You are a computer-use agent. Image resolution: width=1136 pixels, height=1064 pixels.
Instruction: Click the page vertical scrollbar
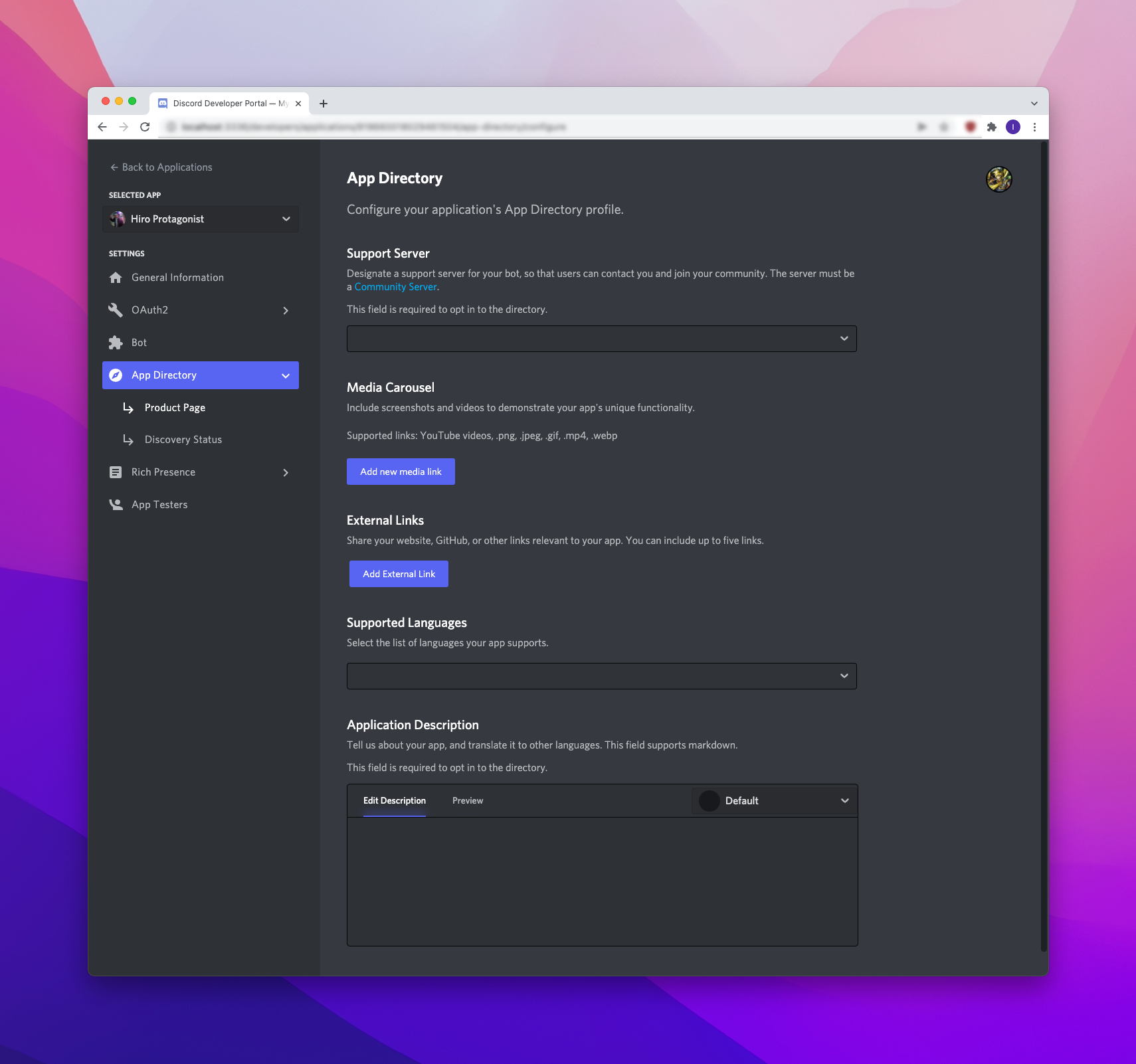coord(1044,546)
